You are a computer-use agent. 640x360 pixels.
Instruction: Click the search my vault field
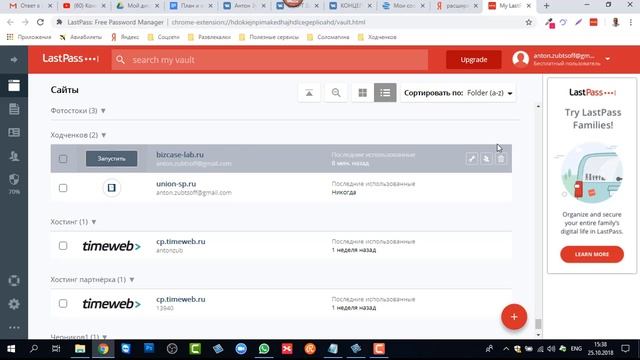click(270, 60)
